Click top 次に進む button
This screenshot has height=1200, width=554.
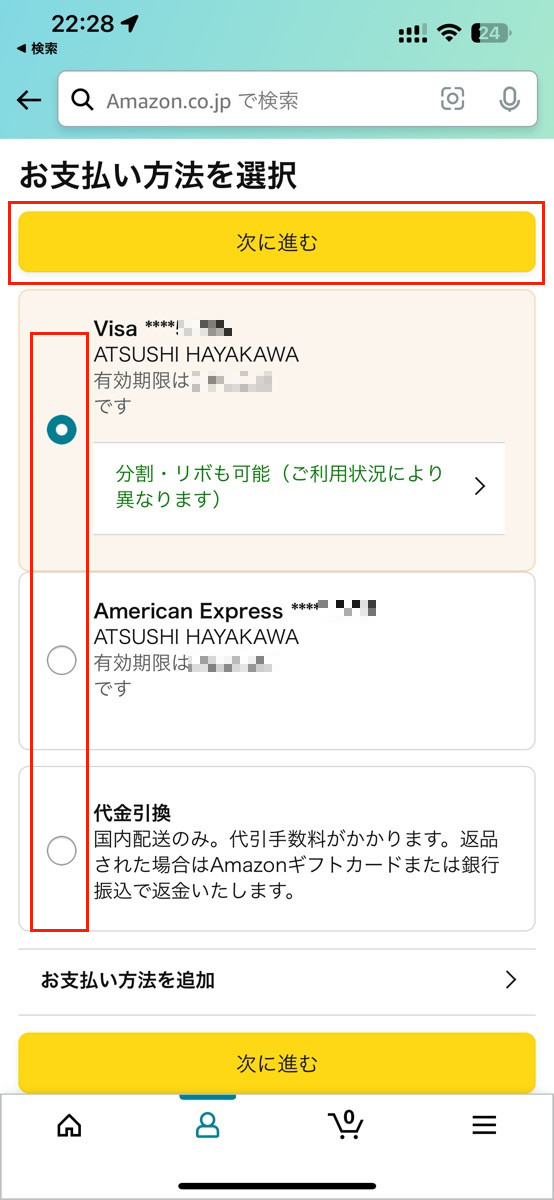(x=277, y=241)
